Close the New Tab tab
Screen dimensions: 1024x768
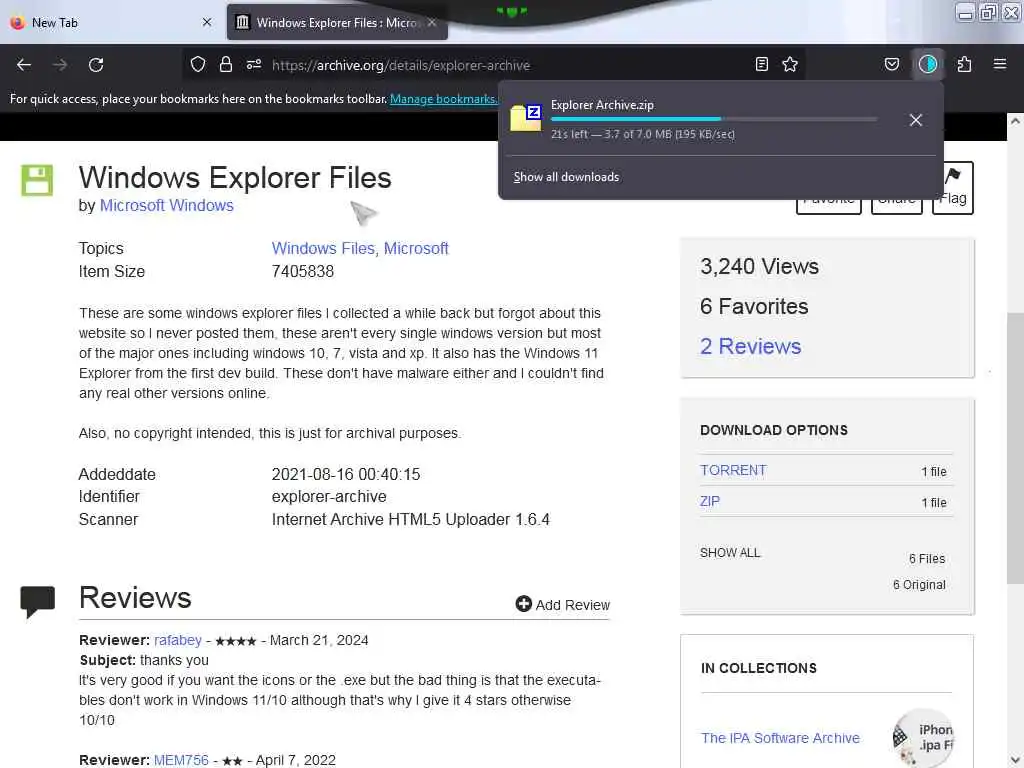(x=207, y=22)
